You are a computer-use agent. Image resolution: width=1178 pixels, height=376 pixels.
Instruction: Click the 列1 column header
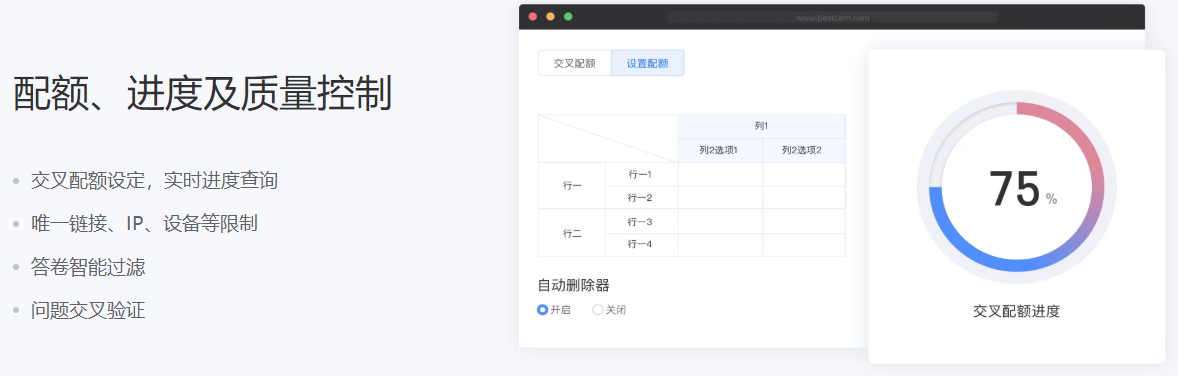coord(762,126)
